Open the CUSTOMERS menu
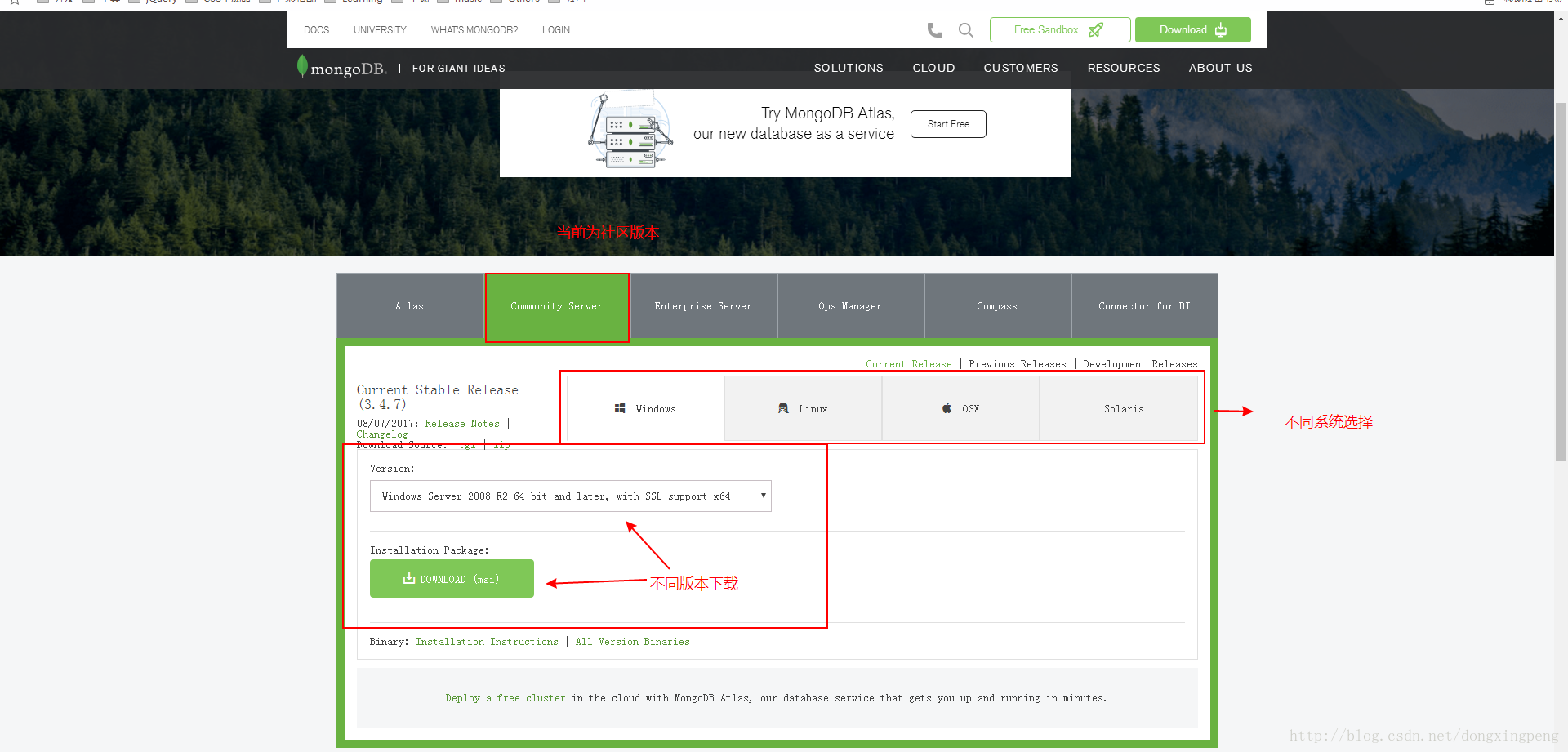This screenshot has width=1568, height=752. point(1021,68)
